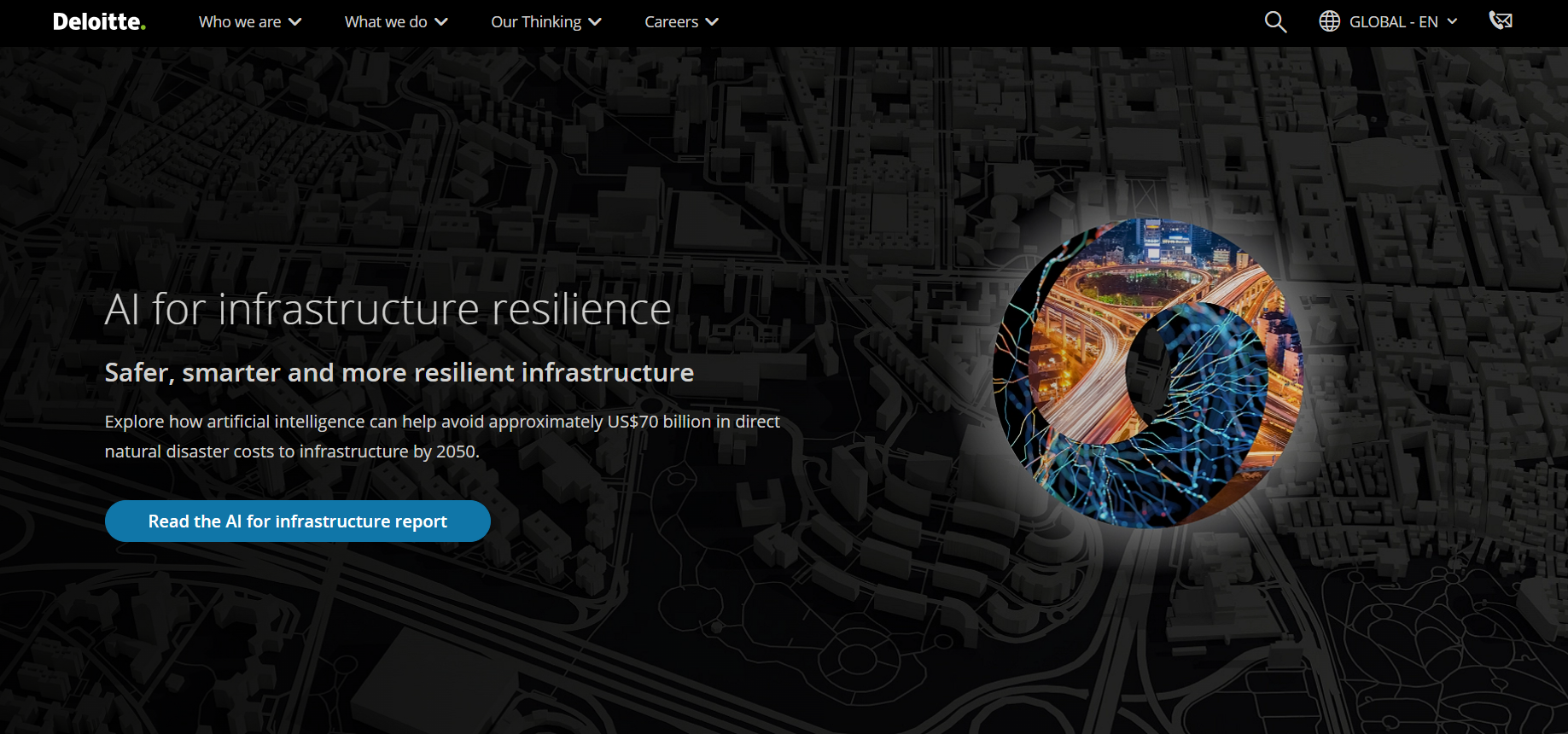Expand the chevron beside What we do
This screenshot has height=734, width=1568.
441,22
